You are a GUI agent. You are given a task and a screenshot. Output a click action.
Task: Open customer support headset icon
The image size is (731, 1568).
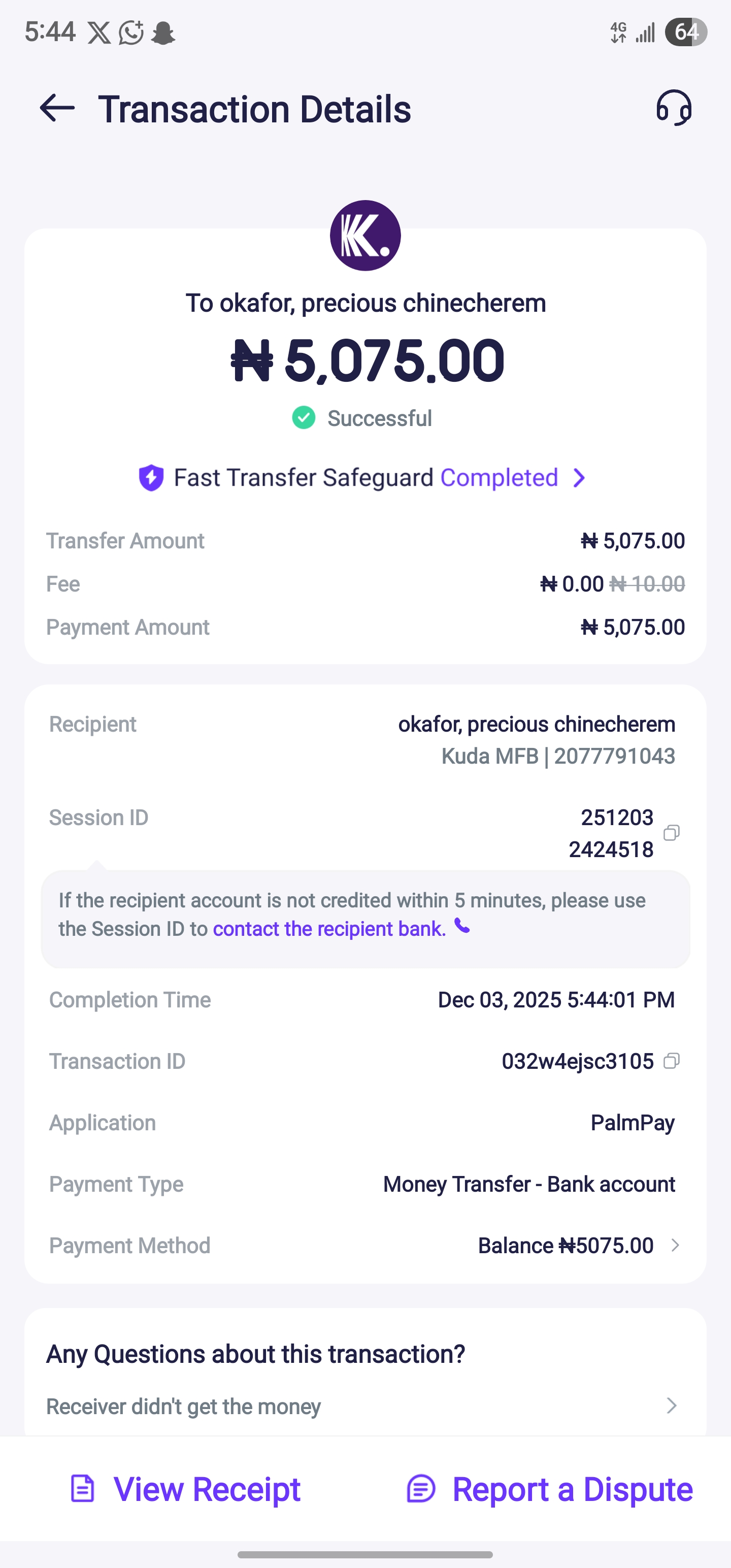[x=673, y=108]
